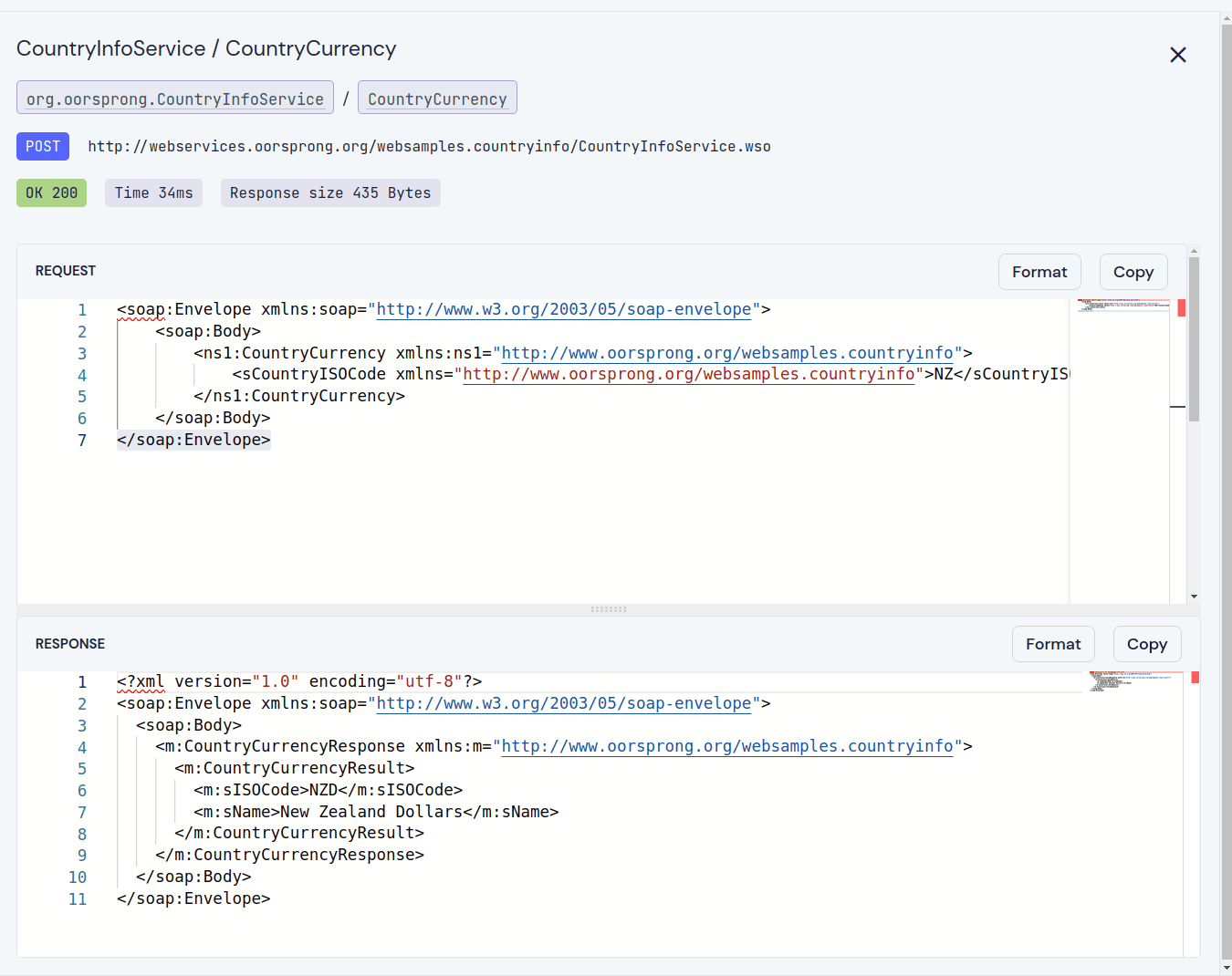This screenshot has height=976, width=1232.
Task: Open the countryinfo namespace link in request line 3
Action: 727,354
